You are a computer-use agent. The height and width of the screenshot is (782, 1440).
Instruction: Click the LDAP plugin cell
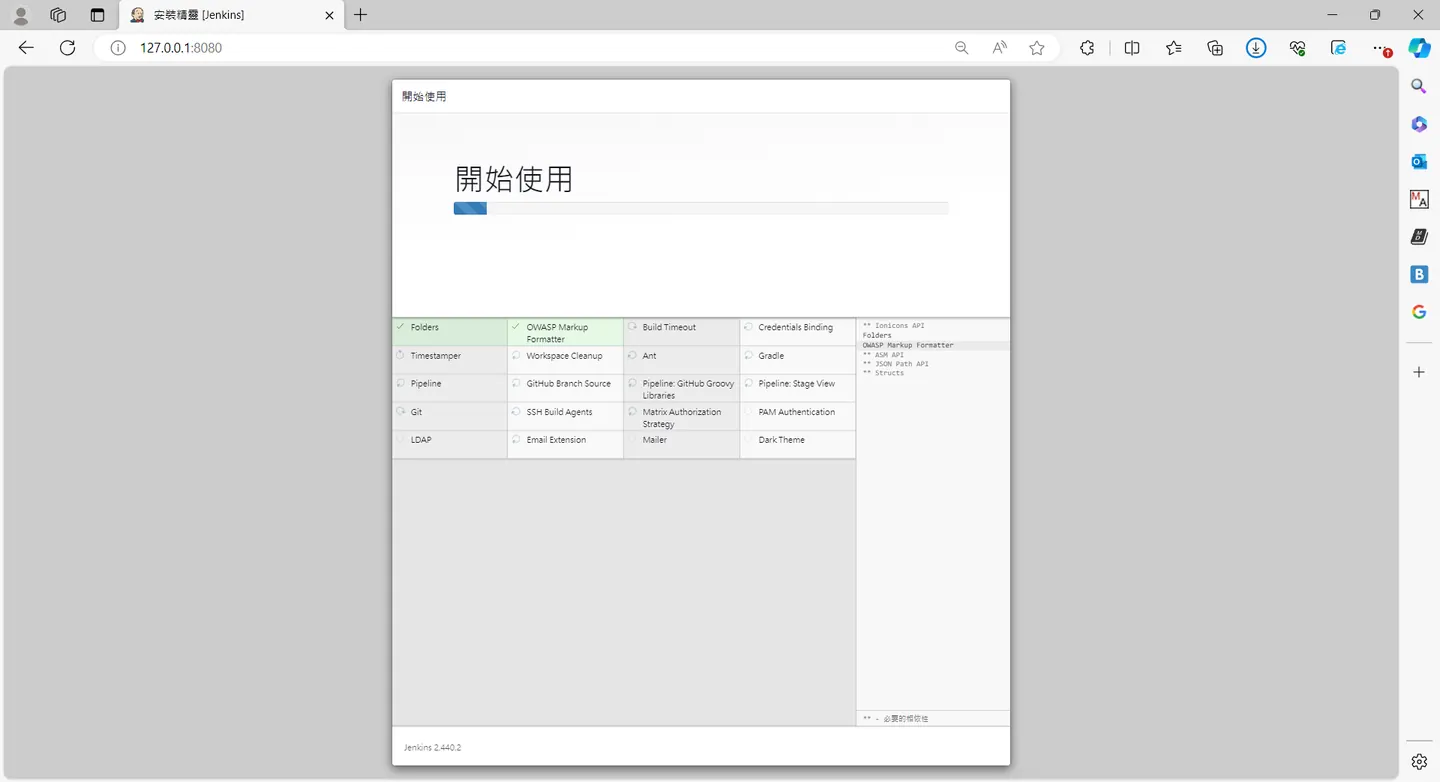click(450, 445)
